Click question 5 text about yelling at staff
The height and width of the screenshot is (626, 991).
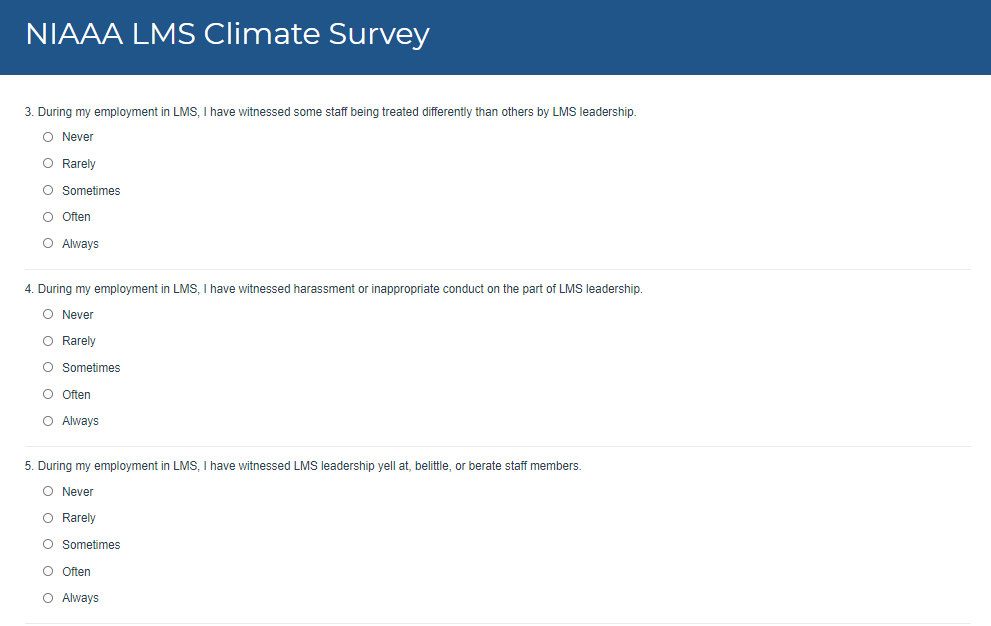tap(302, 466)
